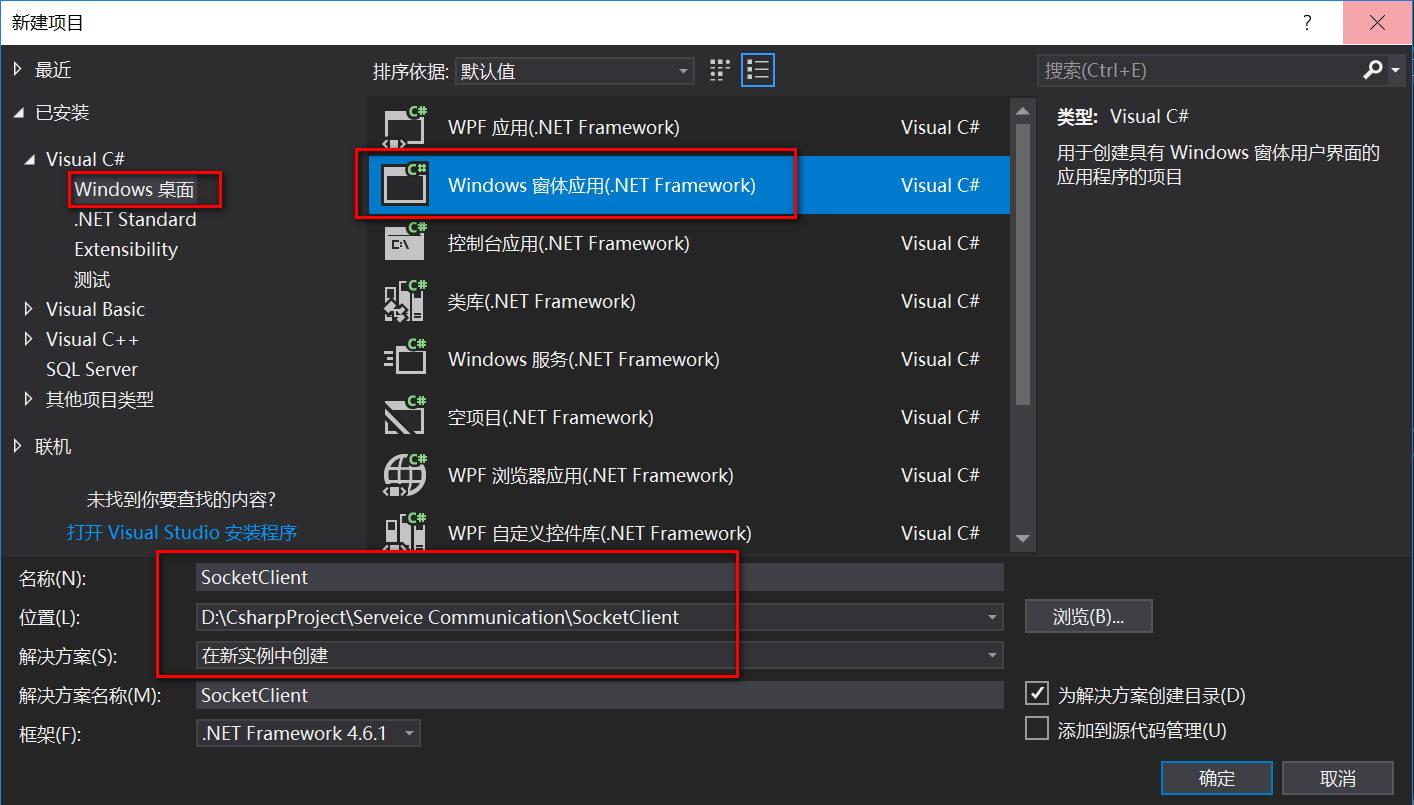This screenshot has width=1414, height=805.
Task: Expand the Visual C++ node
Action: tap(28, 339)
